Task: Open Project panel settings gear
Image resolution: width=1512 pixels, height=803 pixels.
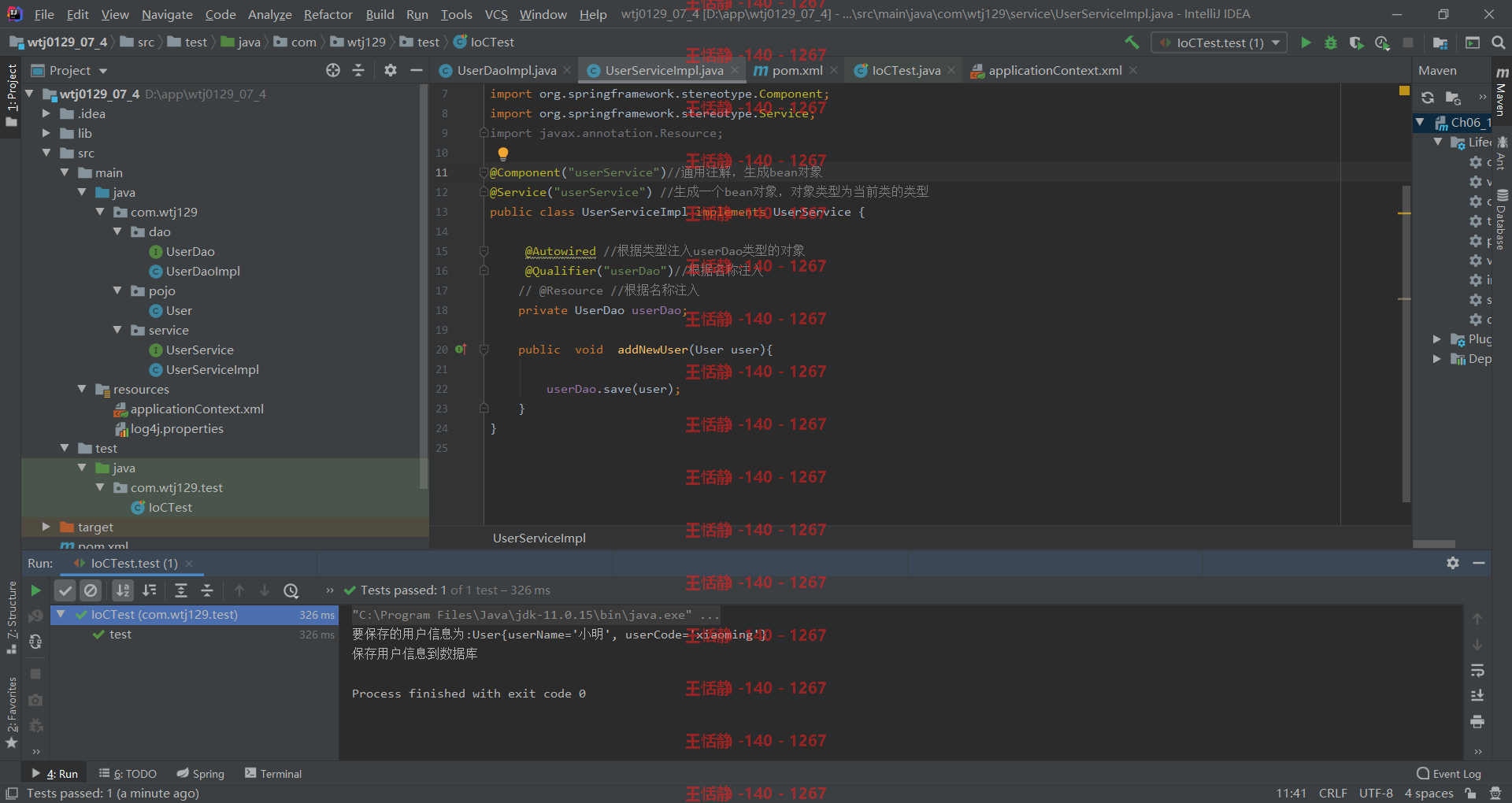Action: pos(391,70)
